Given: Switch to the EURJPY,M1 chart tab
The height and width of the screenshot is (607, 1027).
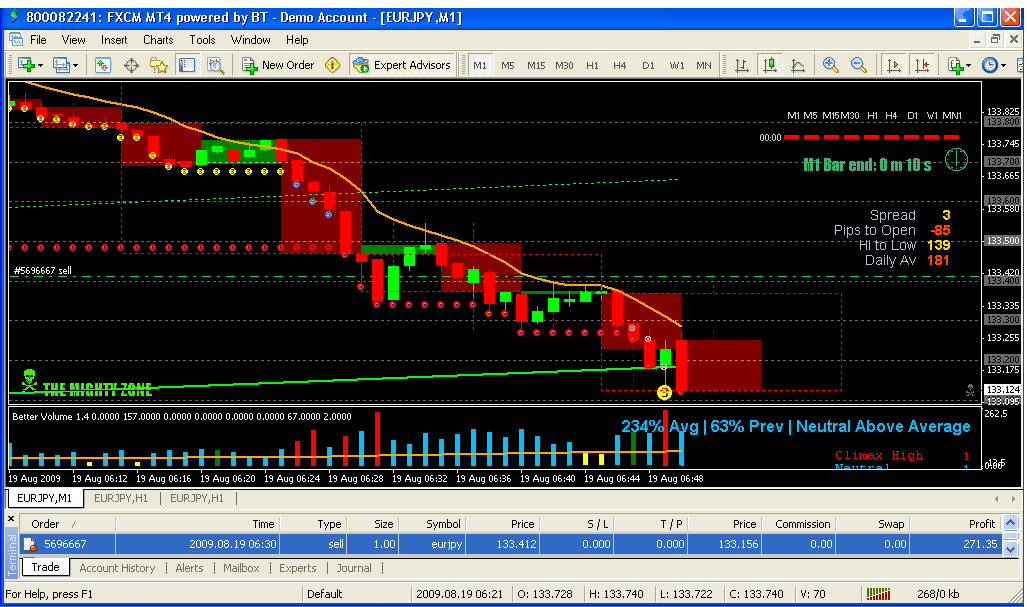Looking at the screenshot, I should click(x=45, y=498).
